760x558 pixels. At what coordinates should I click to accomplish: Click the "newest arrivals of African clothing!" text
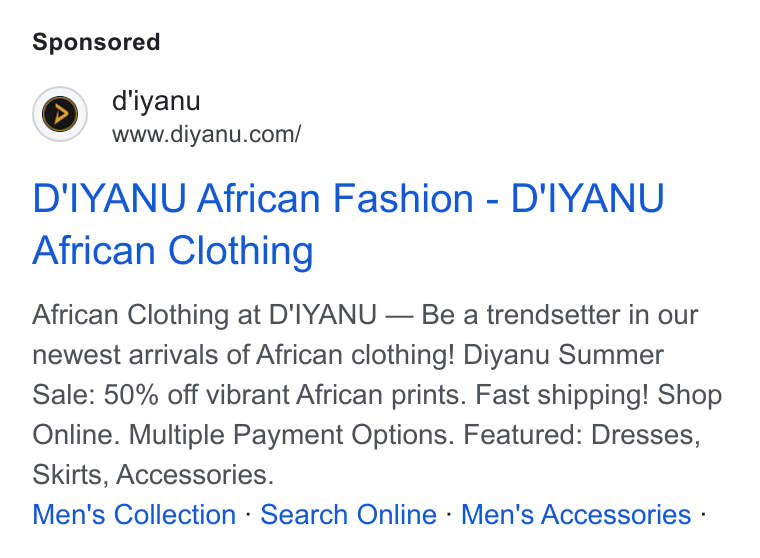pyautogui.click(x=243, y=355)
